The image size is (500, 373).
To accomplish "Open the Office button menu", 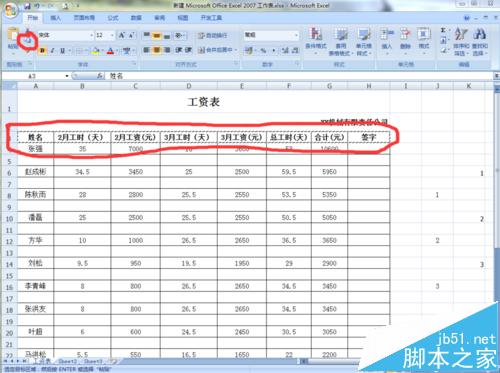I will (x=10, y=11).
